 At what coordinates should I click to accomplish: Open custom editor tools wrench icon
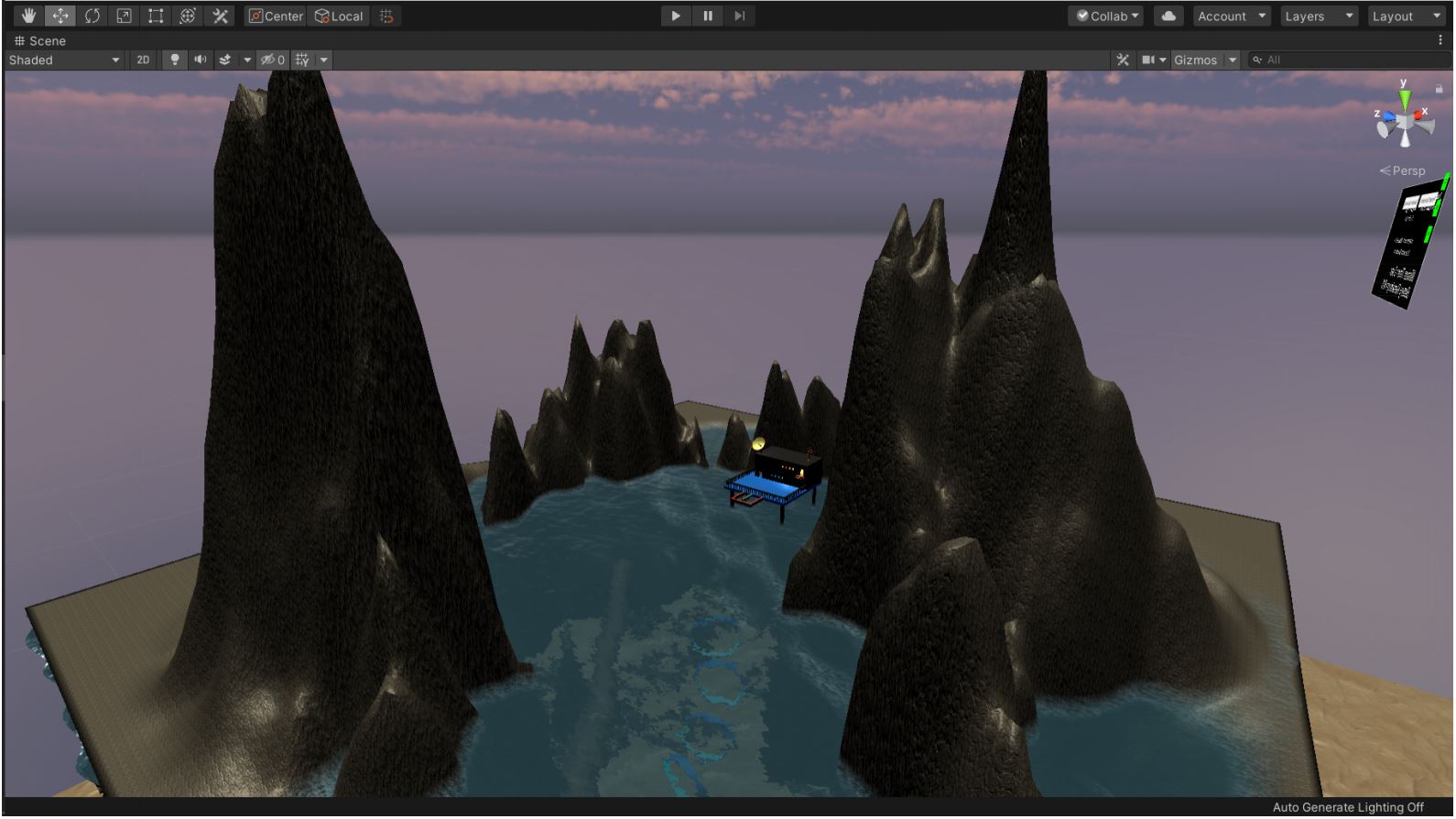[221, 16]
